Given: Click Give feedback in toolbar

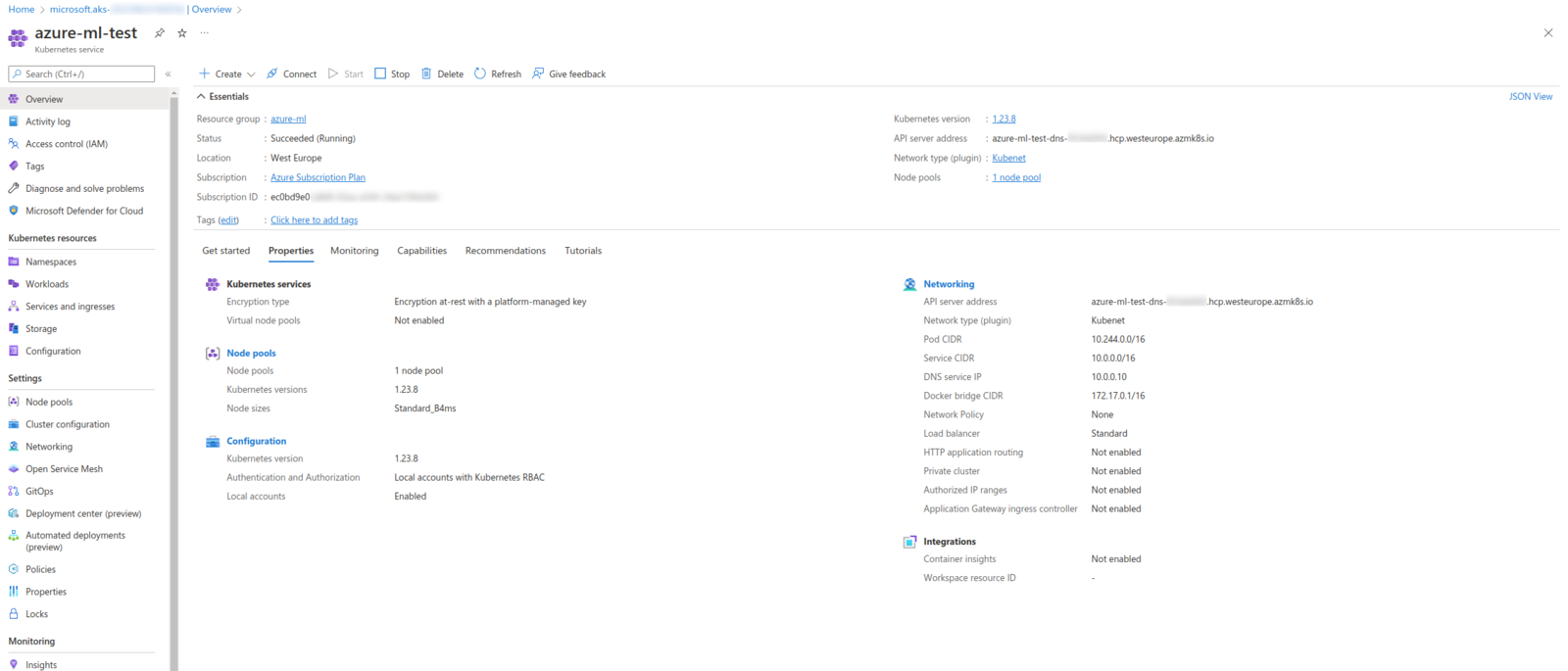Looking at the screenshot, I should tap(568, 73).
